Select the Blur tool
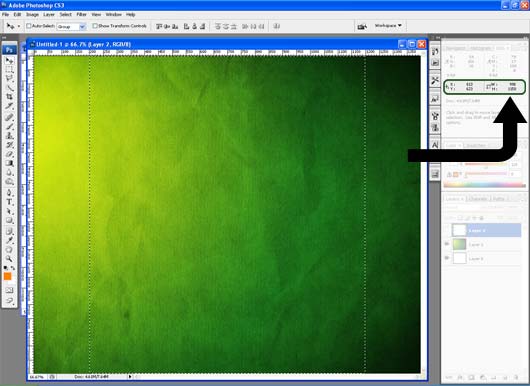 tap(9, 172)
